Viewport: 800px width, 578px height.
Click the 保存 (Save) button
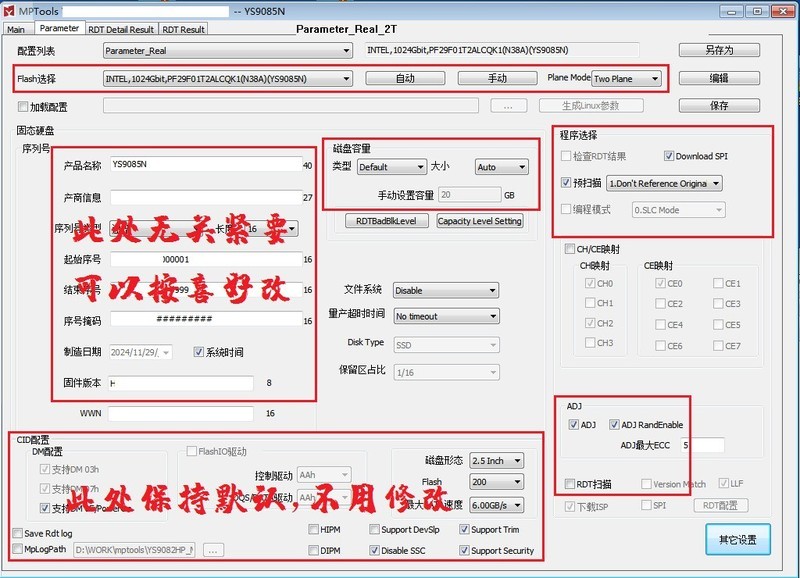[x=718, y=105]
